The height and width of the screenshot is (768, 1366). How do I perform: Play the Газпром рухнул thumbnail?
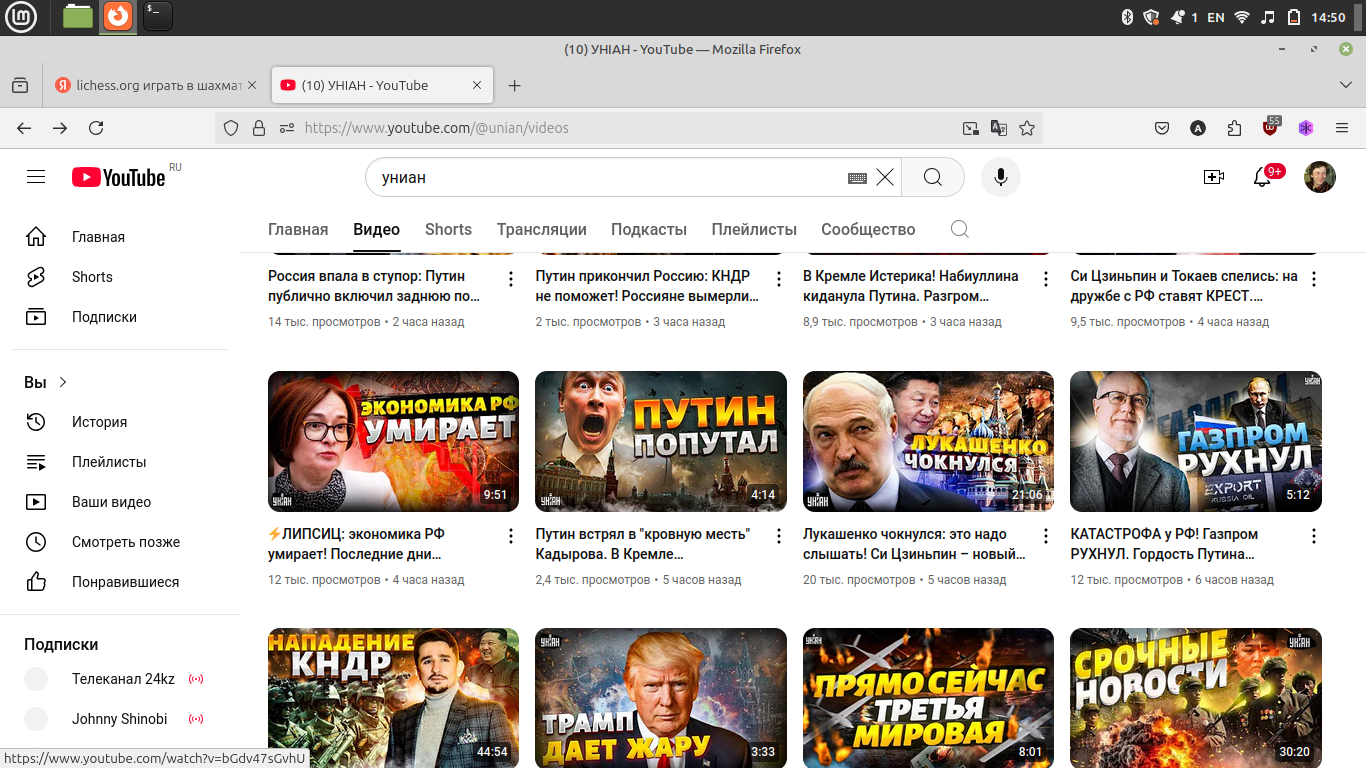coord(1196,442)
